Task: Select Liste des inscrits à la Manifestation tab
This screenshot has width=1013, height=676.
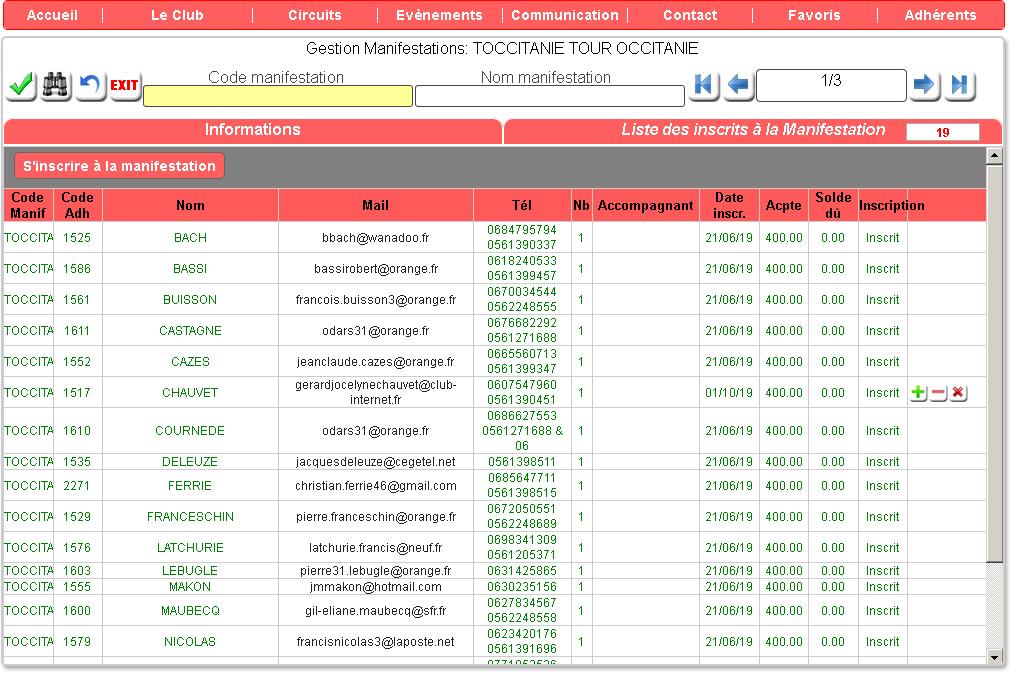Action: 753,131
